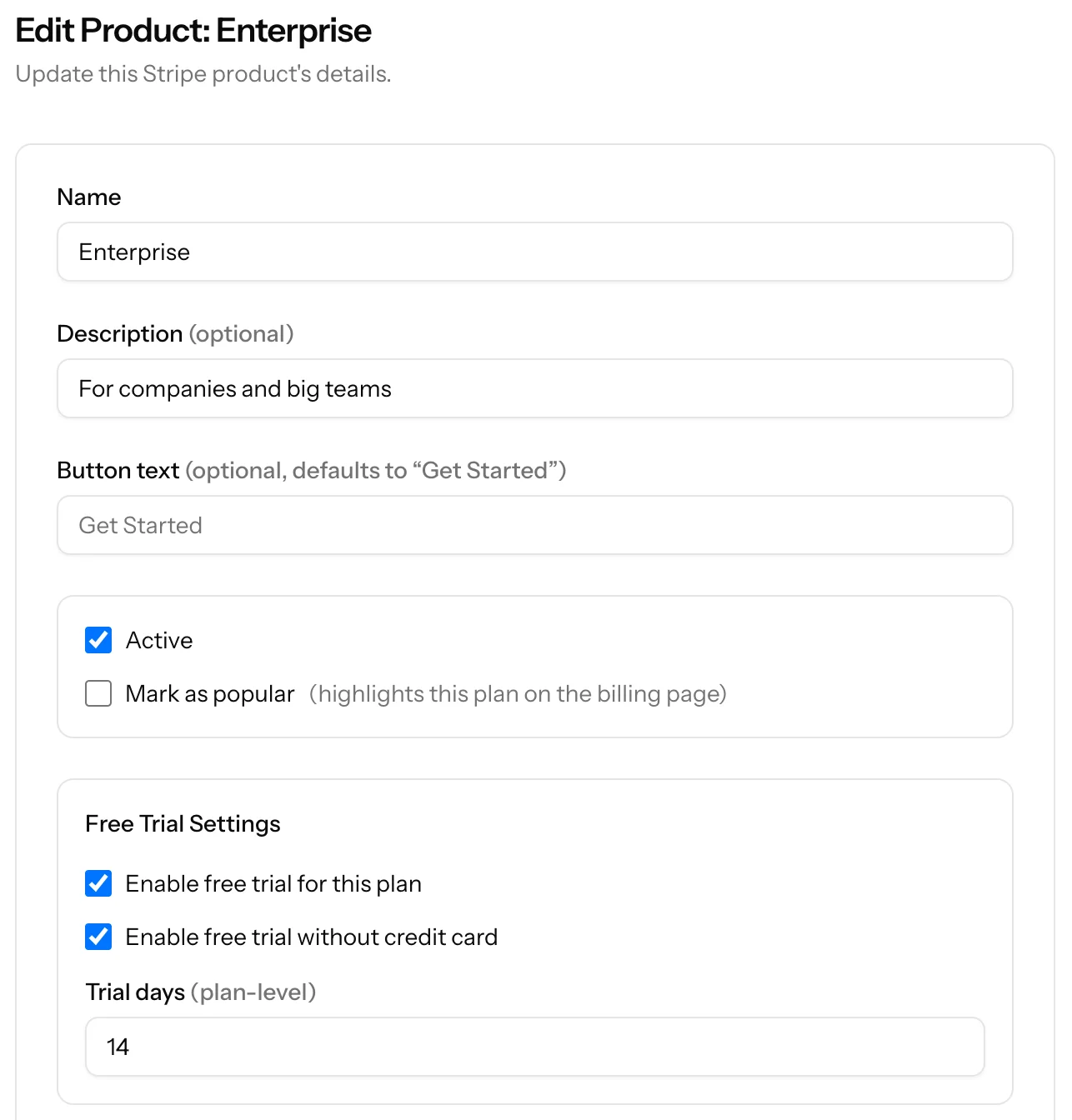The image size is (1072, 1120).
Task: Place cursor in companies and big teams description
Action: pyautogui.click(x=533, y=388)
